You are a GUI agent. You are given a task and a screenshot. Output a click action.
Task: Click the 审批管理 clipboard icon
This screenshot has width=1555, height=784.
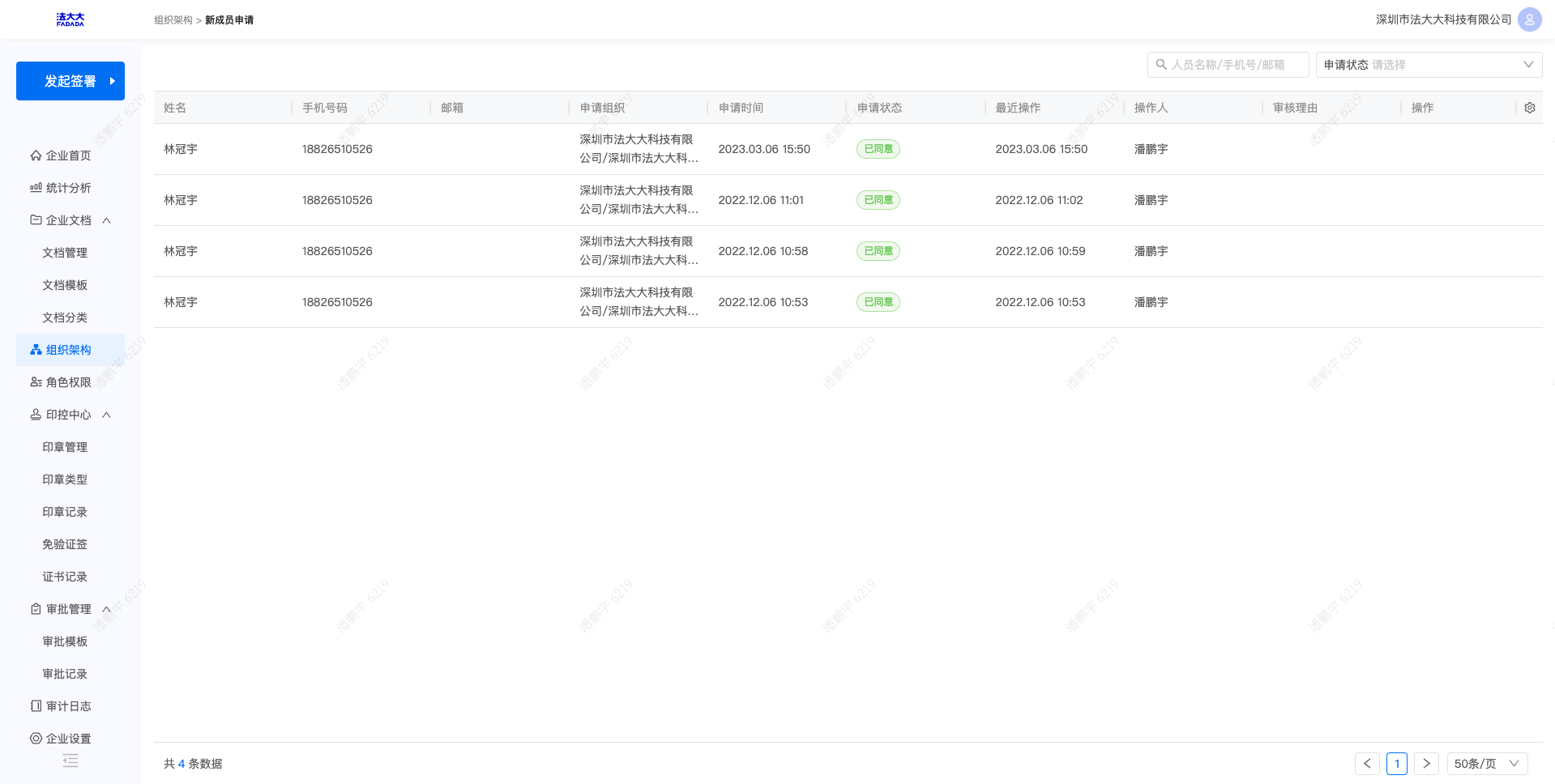36,609
